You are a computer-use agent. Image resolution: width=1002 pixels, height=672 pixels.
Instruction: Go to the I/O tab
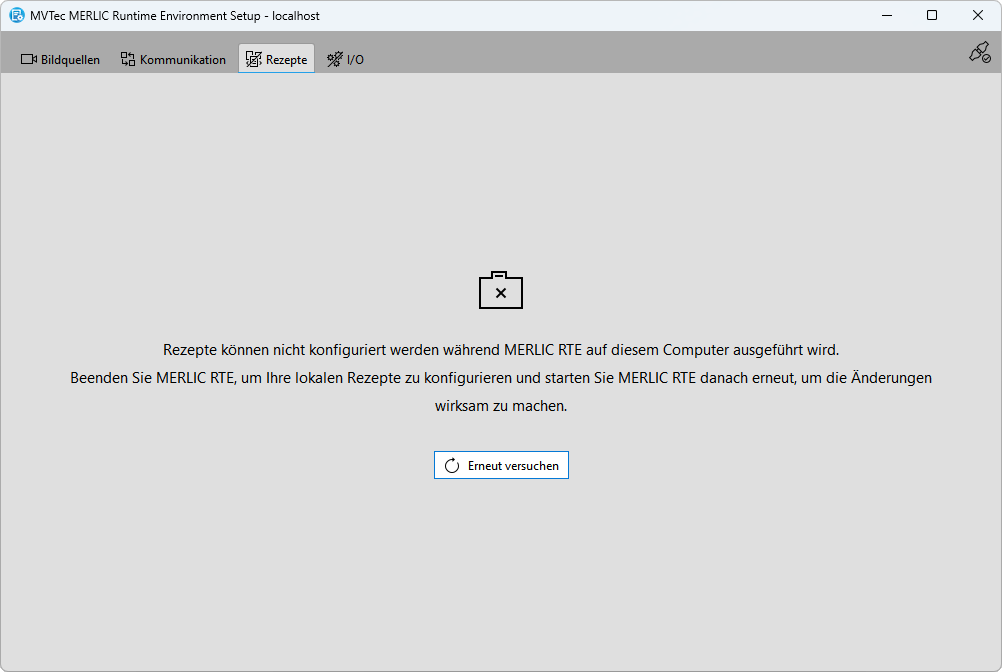click(346, 59)
